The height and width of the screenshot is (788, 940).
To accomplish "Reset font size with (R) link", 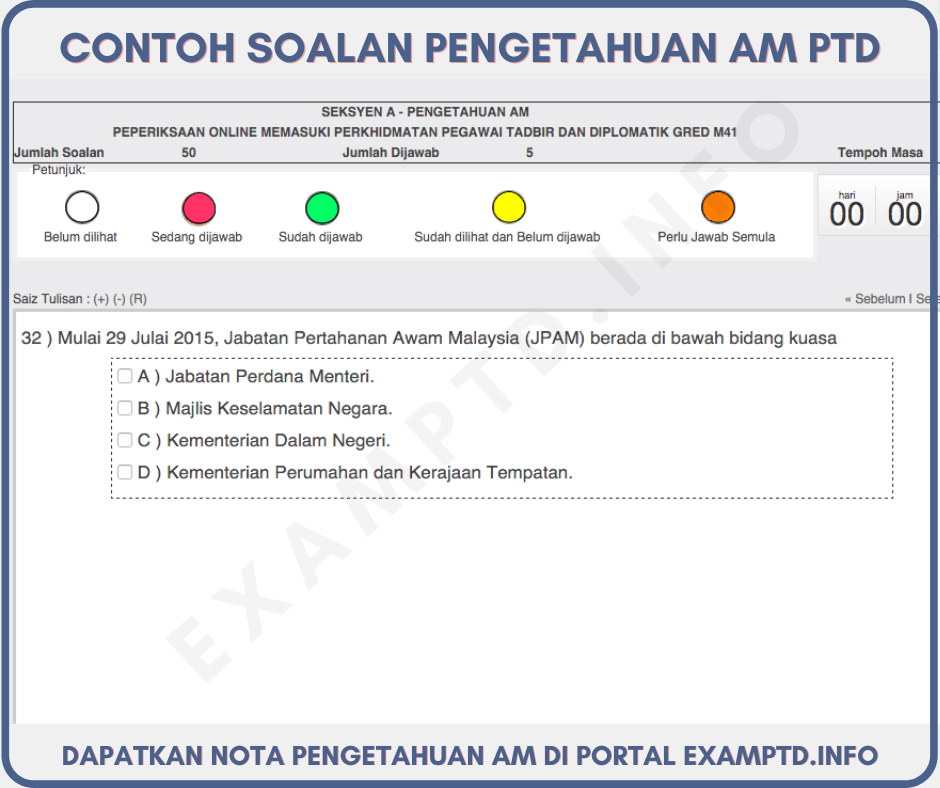I will coord(138,299).
